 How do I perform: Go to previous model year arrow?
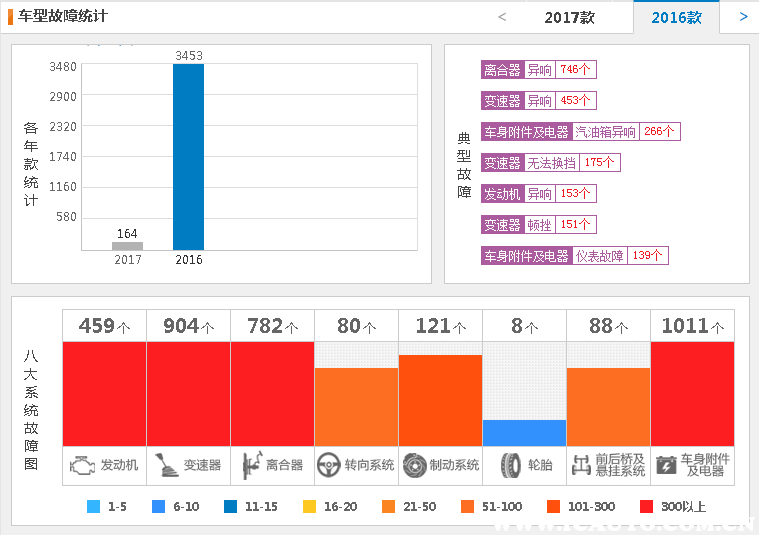click(x=502, y=17)
